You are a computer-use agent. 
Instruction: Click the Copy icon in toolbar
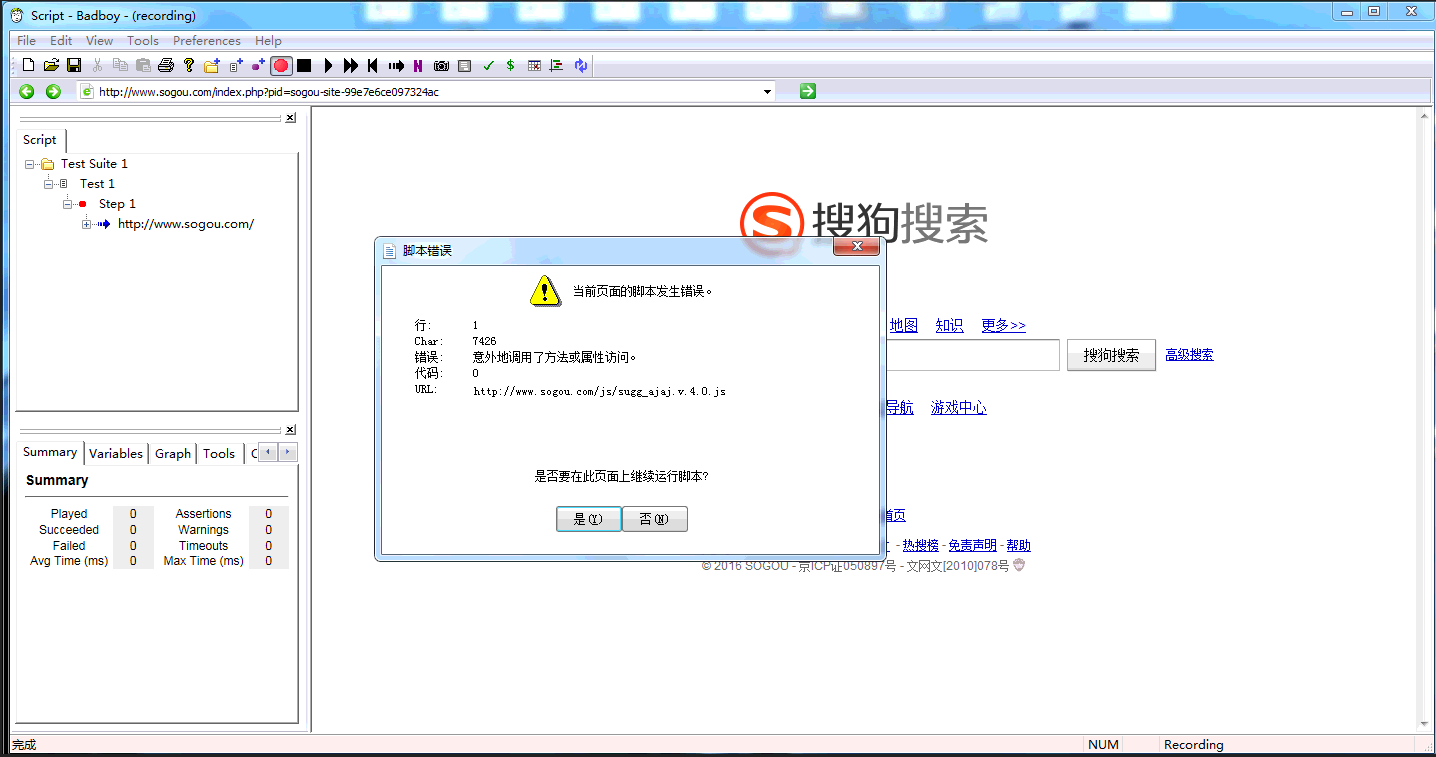pyautogui.click(x=120, y=66)
